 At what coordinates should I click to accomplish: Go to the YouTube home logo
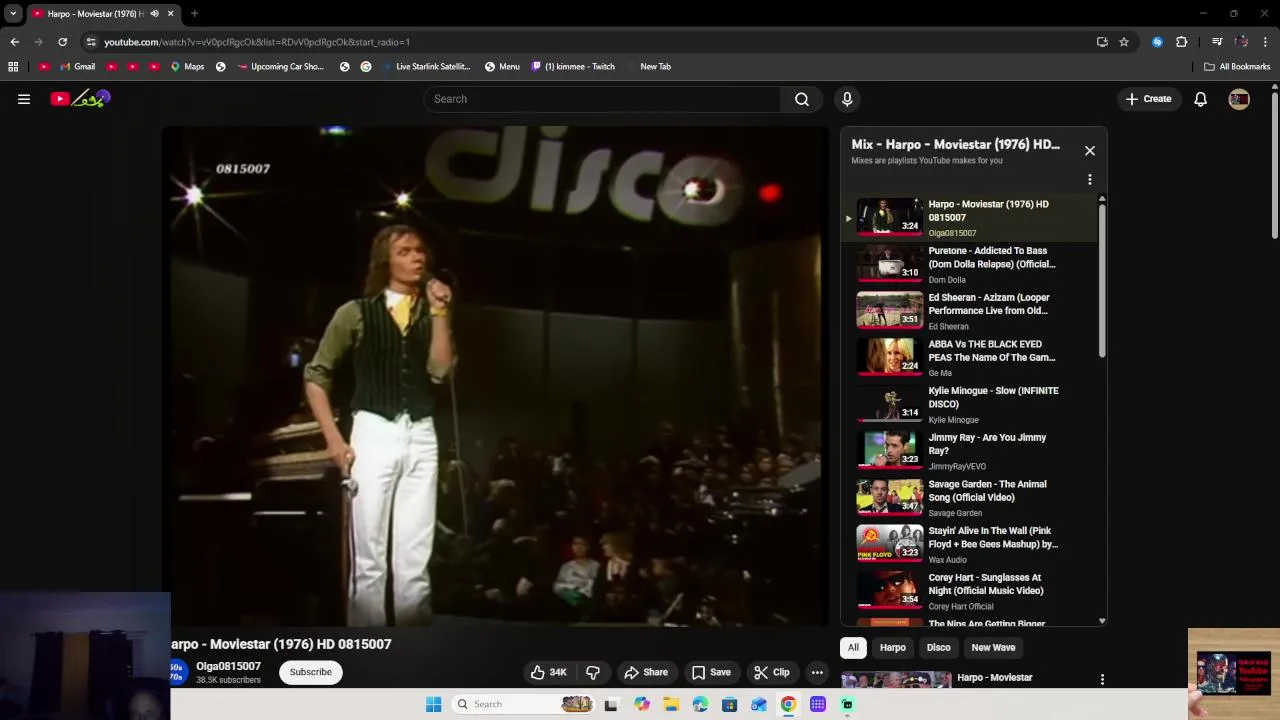click(x=80, y=99)
